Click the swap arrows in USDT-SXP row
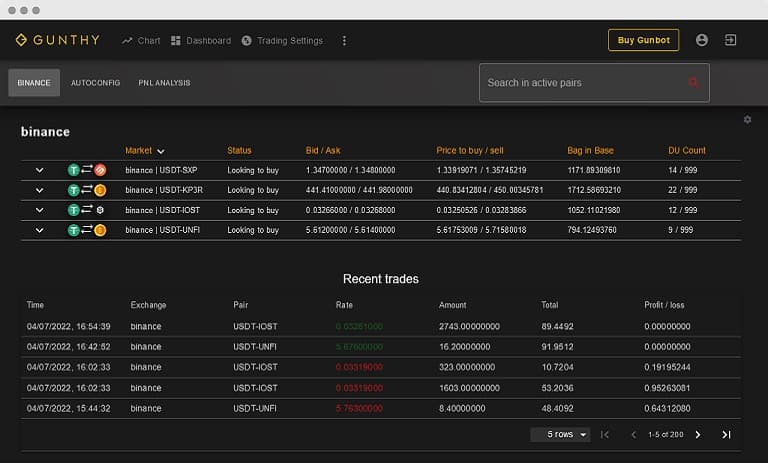768x463 pixels. pyautogui.click(x=87, y=169)
